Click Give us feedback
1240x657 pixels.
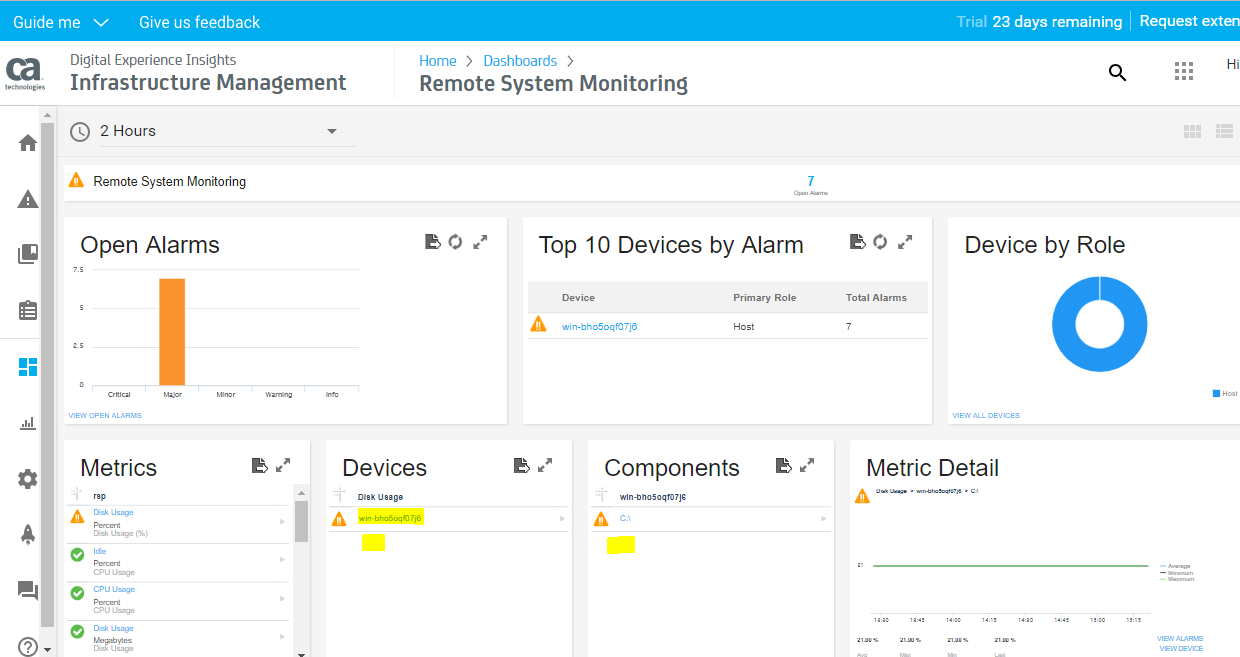click(199, 22)
